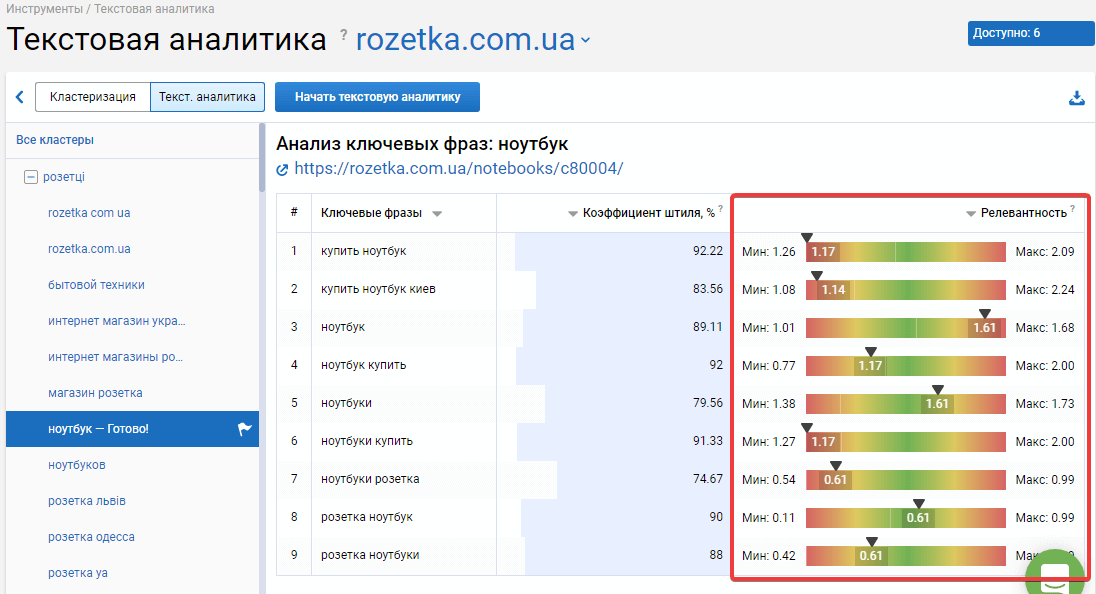Click the help icon next to Текстовая аналитика
This screenshot has width=1096, height=594.
click(x=344, y=34)
